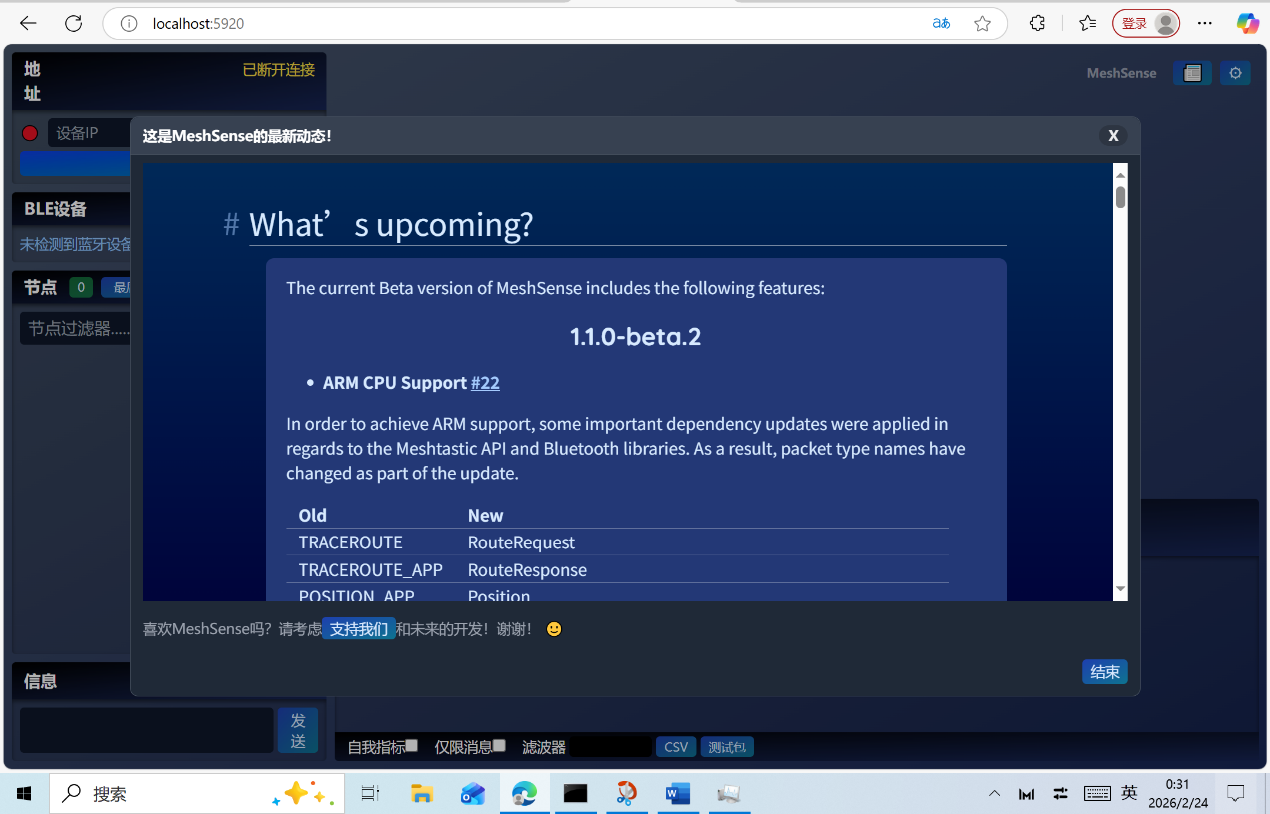Image resolution: width=1270 pixels, height=814 pixels.
Task: Click the 1.1.0-beta.2 version heading
Action: click(x=636, y=336)
